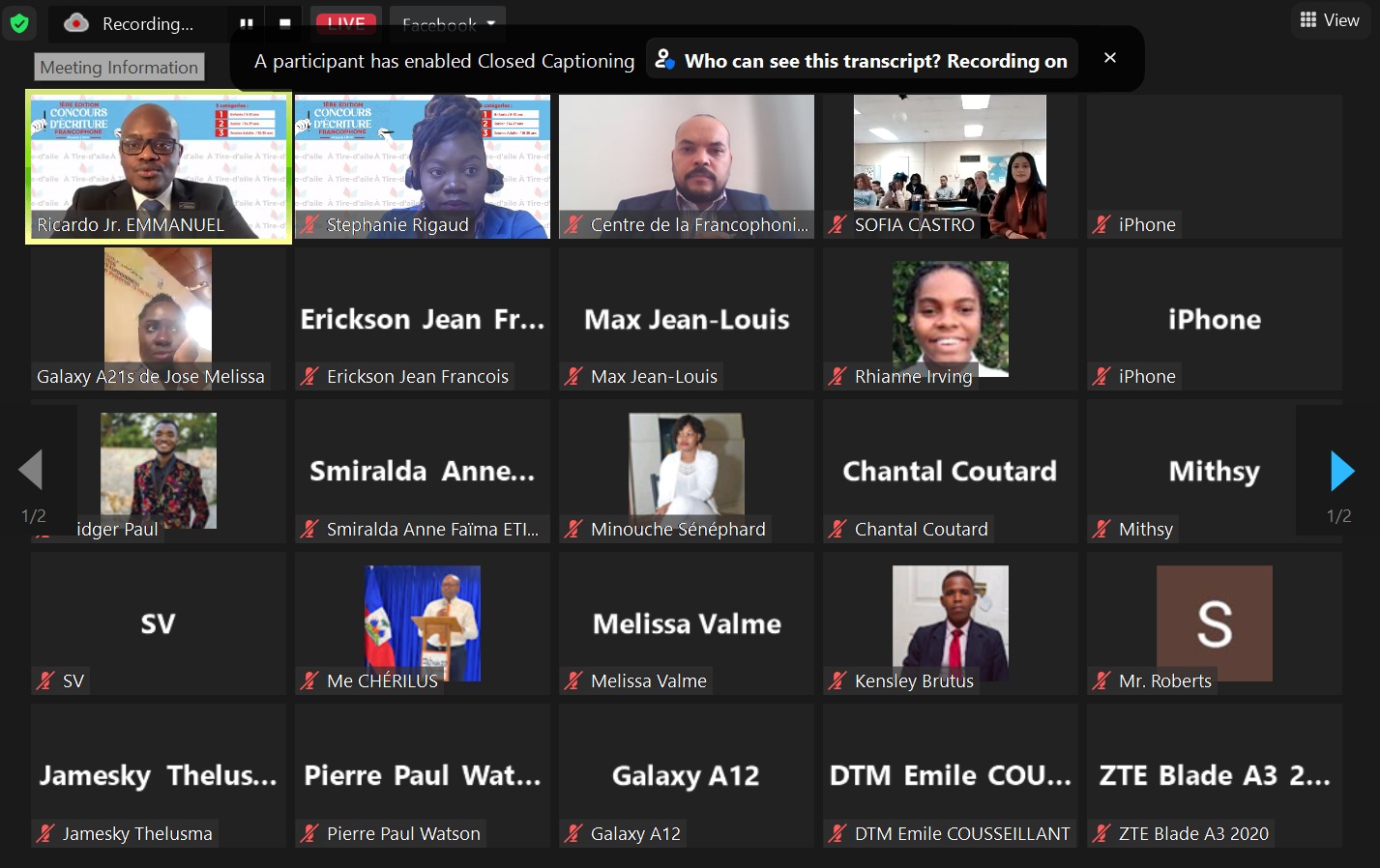This screenshot has width=1380, height=868.
Task: Open Meeting Information
Action: pos(119,67)
